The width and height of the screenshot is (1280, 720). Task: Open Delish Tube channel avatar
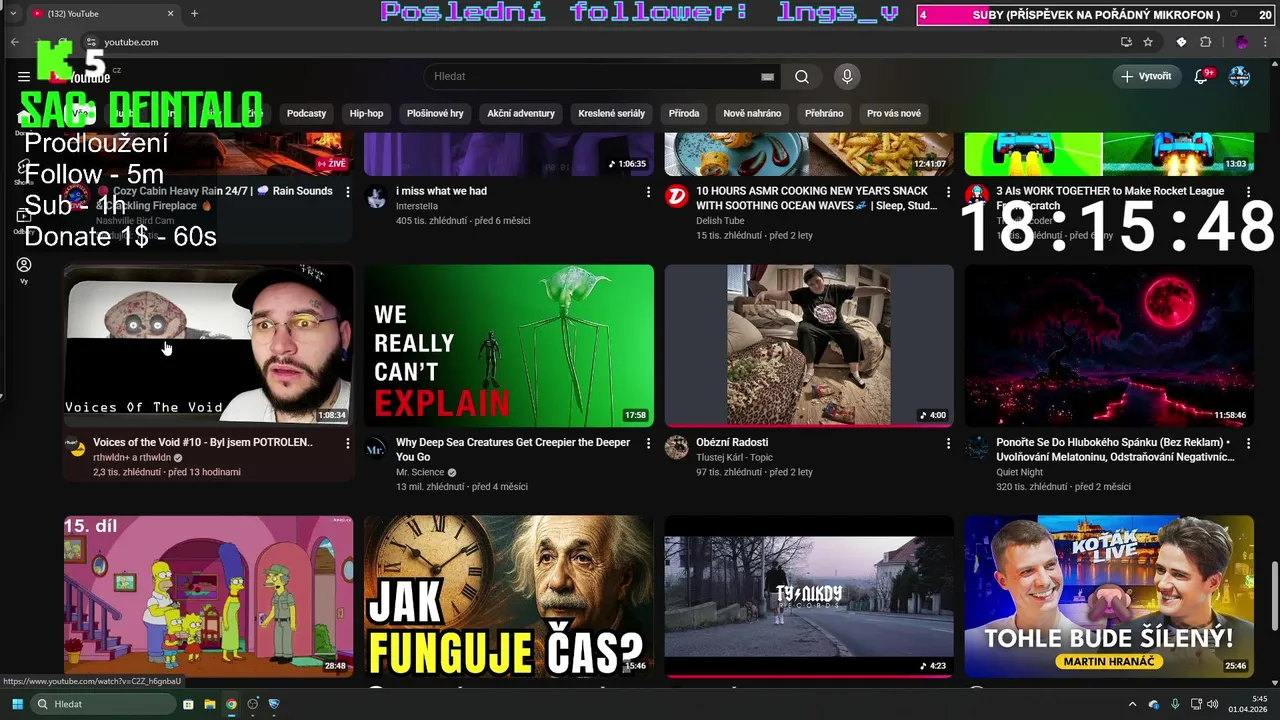click(x=676, y=197)
